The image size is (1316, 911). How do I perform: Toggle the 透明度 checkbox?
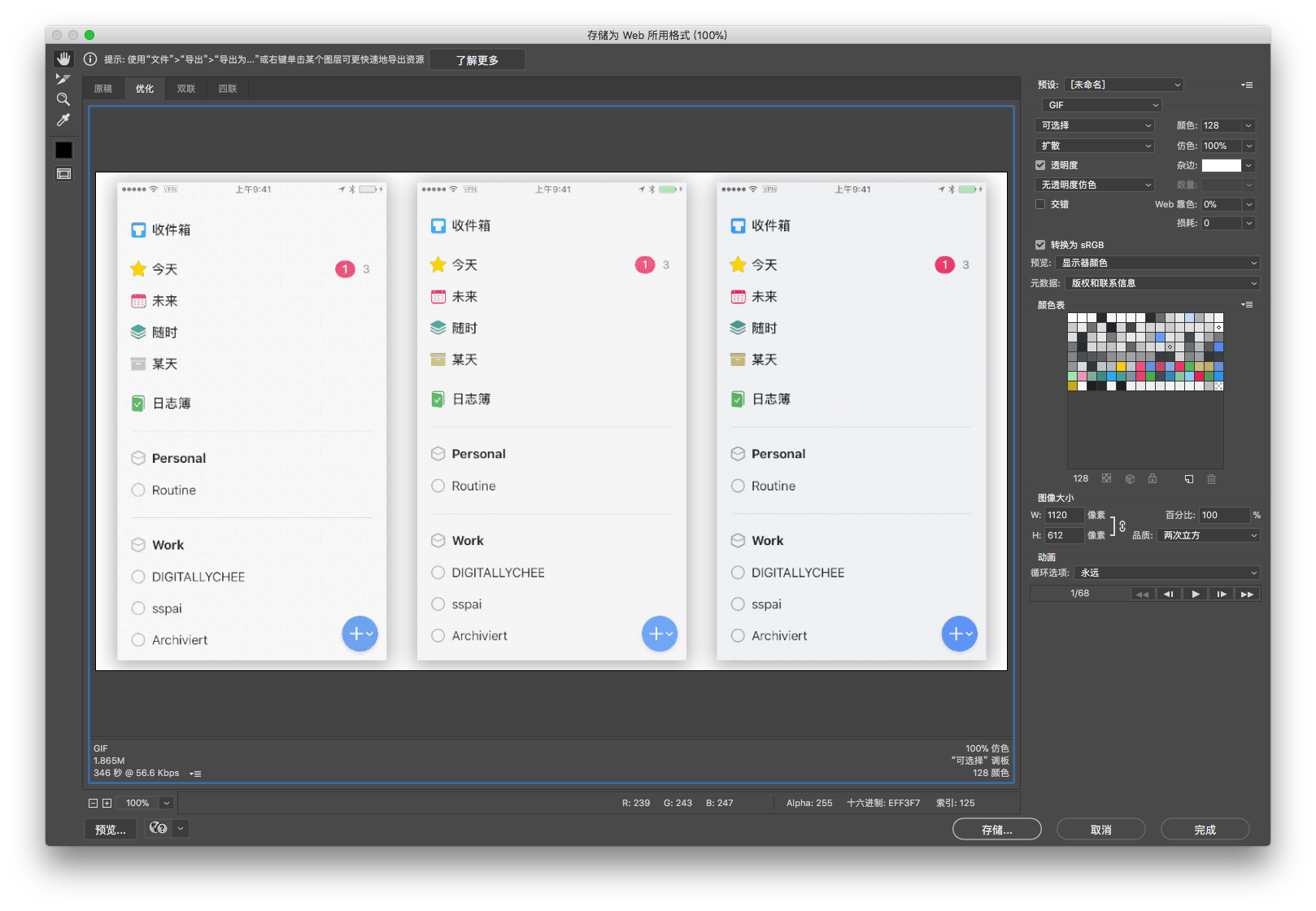pyautogui.click(x=1040, y=165)
